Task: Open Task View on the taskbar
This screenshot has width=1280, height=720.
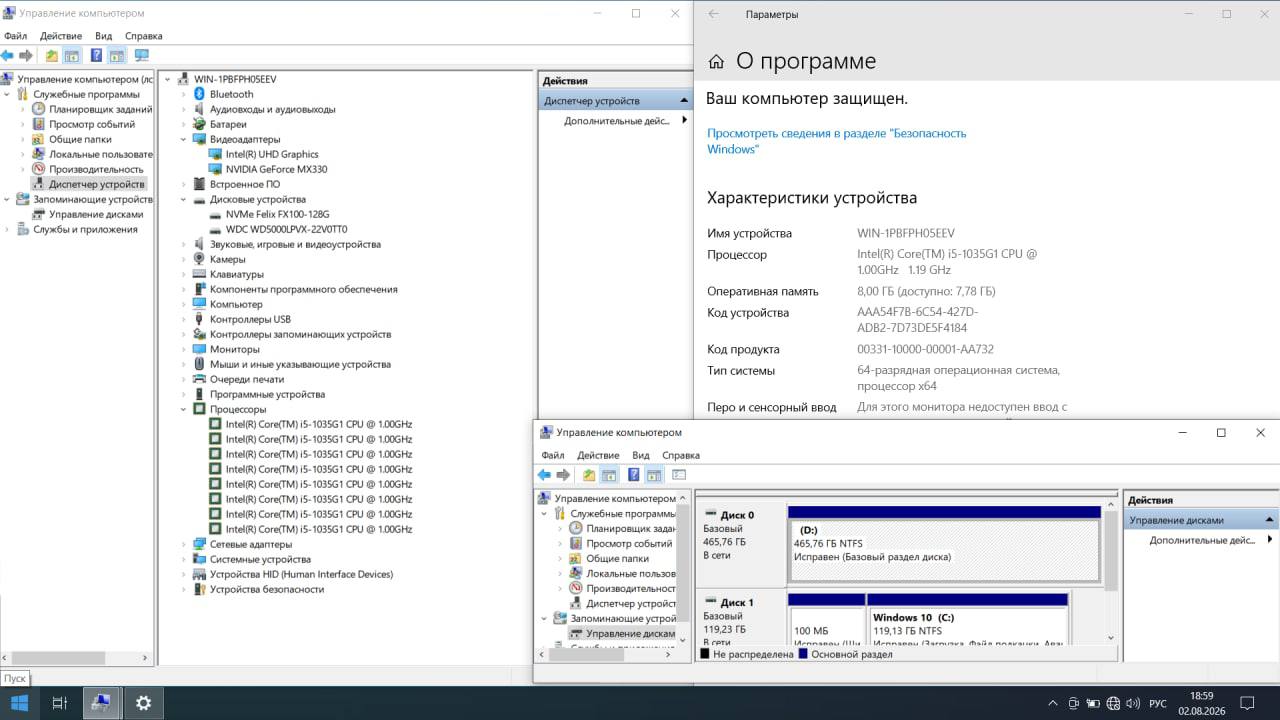Action: pyautogui.click(x=59, y=703)
